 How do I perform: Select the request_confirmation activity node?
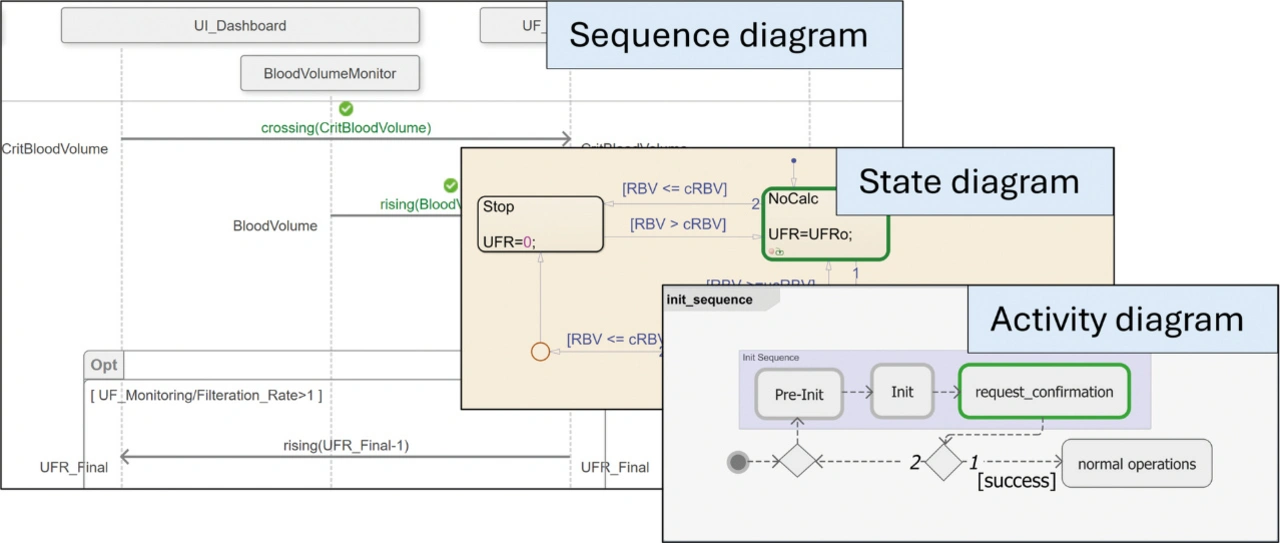point(1043,392)
